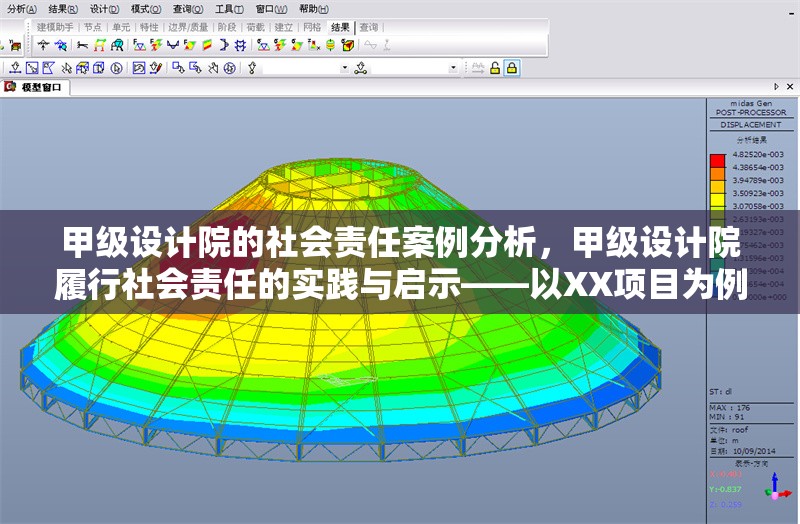Click the reactions icon at the left of the results toolbar
Viewport: 800px width, 524px height.
44,45
